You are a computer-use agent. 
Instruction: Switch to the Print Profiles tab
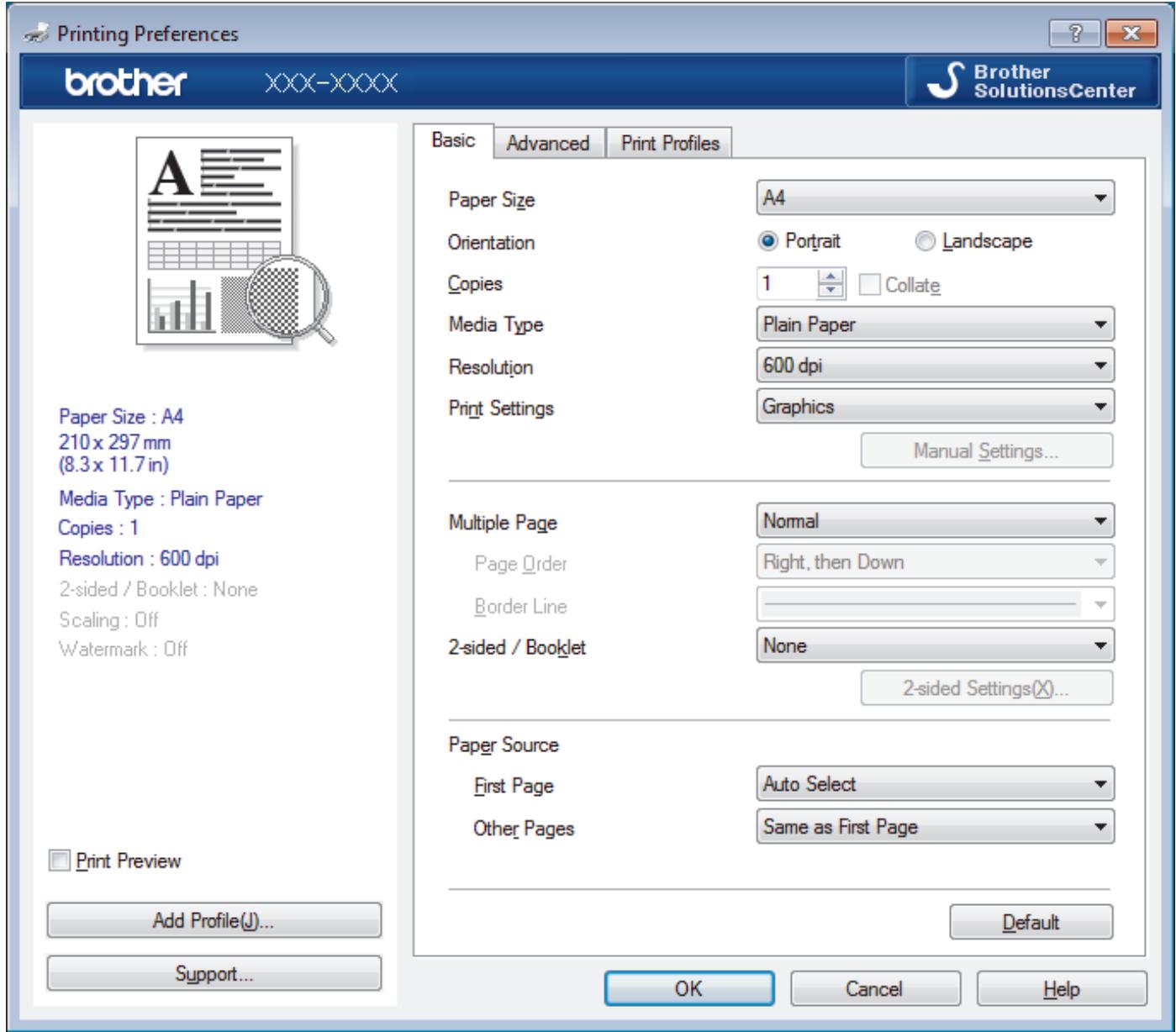click(670, 144)
